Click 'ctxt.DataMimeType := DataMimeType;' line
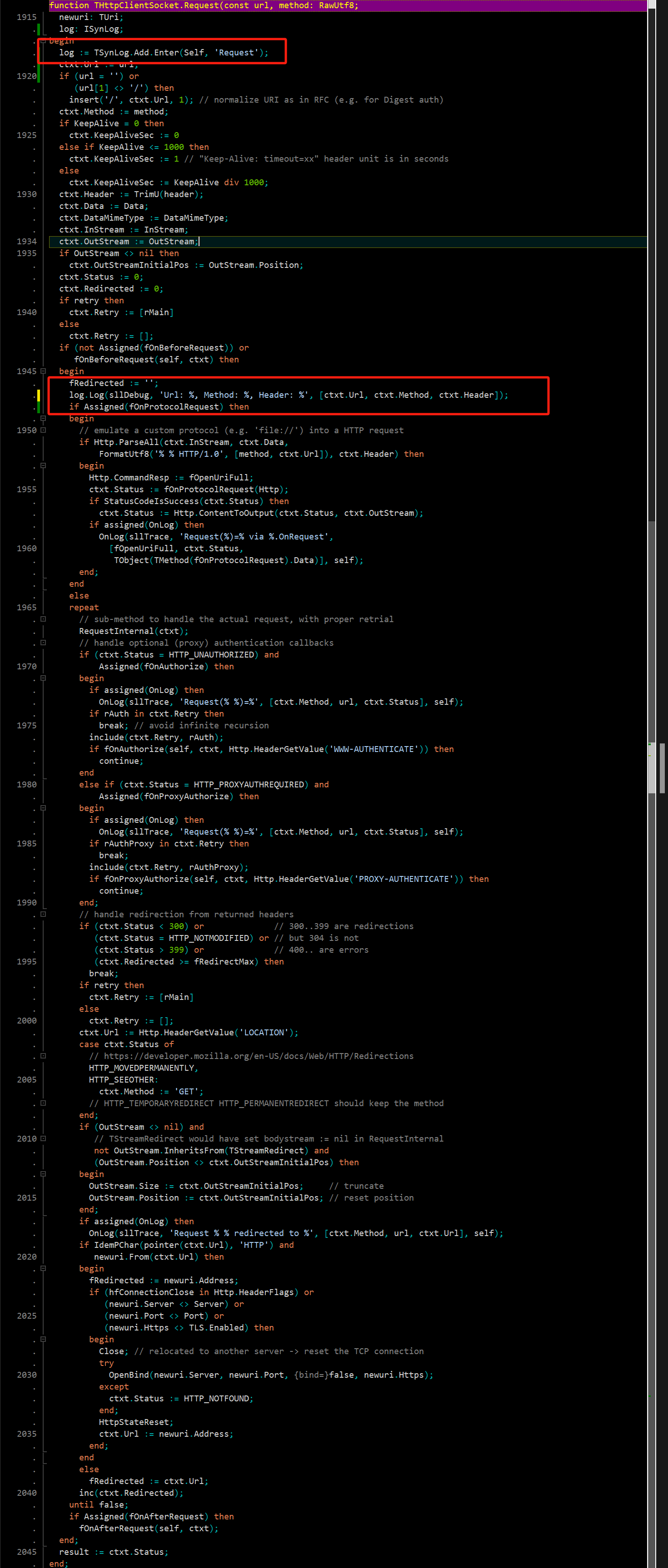The width and height of the screenshot is (668, 1568). click(x=144, y=218)
